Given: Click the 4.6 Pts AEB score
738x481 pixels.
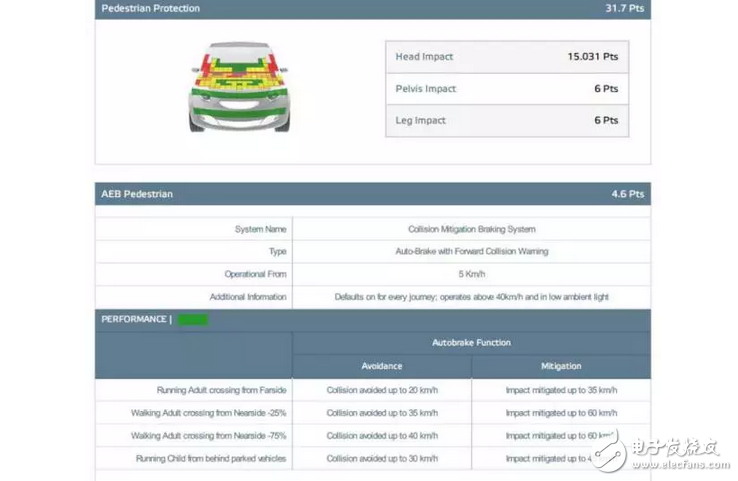Looking at the screenshot, I should click(628, 194).
